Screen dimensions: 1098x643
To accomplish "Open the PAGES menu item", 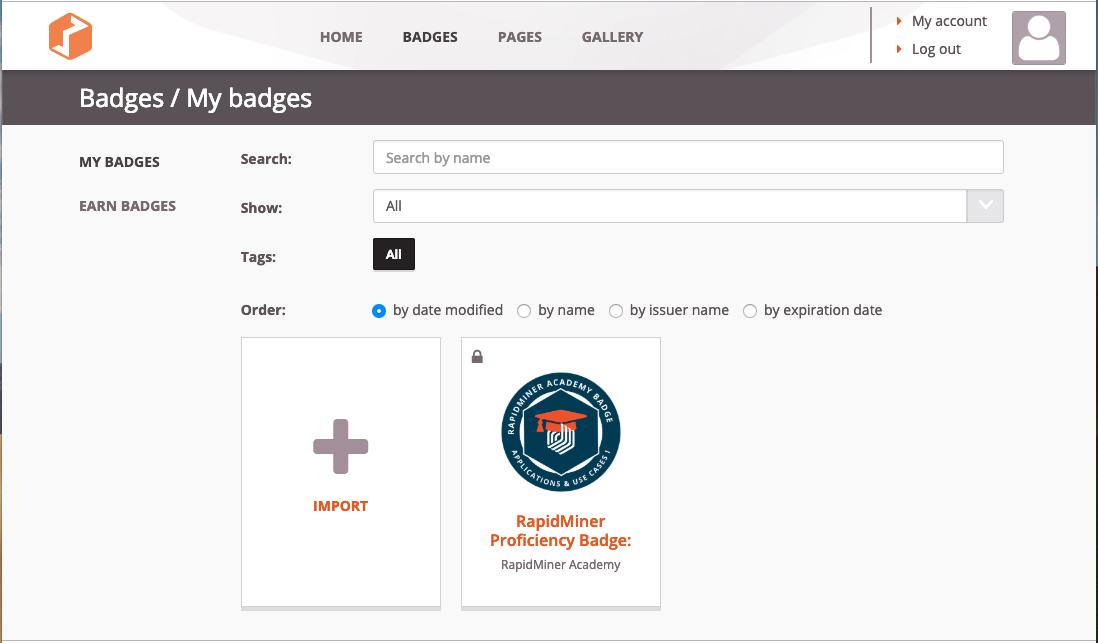I will [x=520, y=37].
